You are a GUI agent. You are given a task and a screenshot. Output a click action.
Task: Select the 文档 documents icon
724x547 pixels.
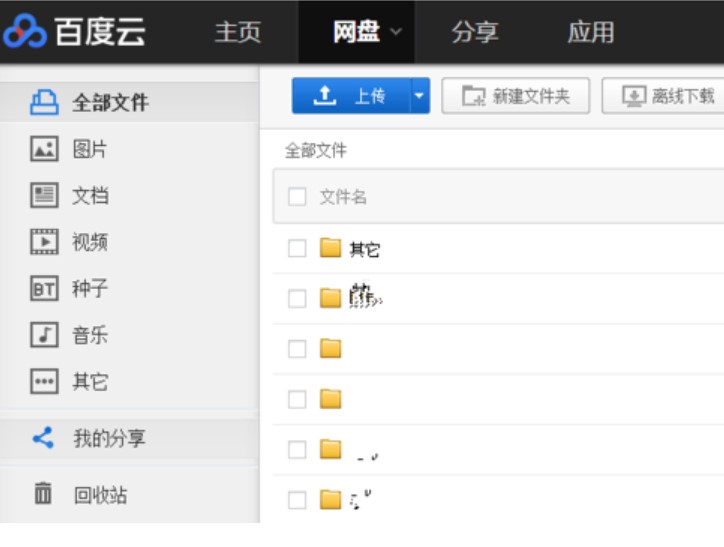tap(44, 195)
